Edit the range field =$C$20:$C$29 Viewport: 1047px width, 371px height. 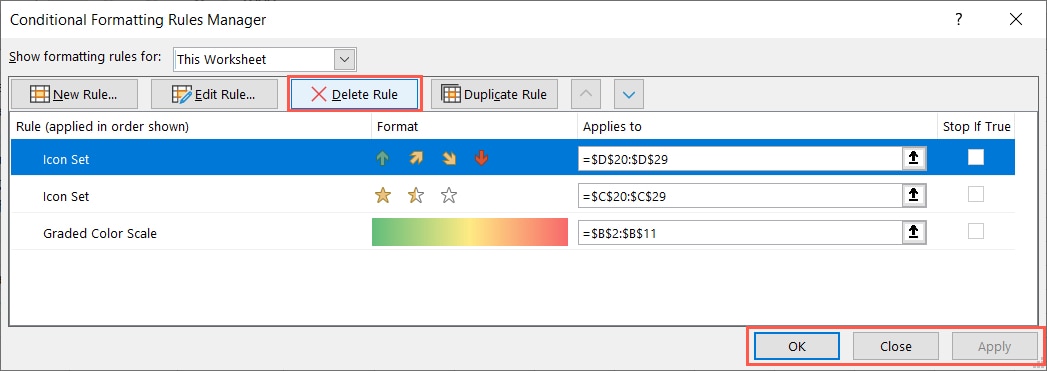point(740,196)
